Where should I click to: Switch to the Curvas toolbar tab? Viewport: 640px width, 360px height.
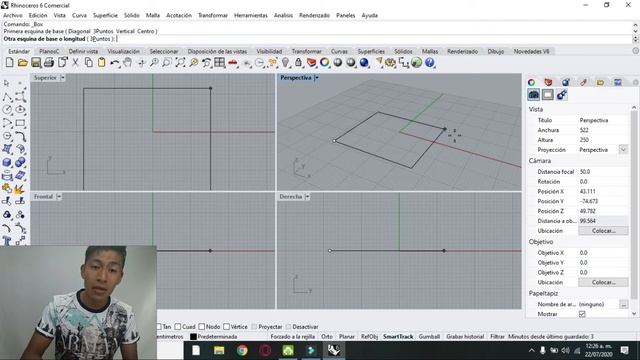339,51
